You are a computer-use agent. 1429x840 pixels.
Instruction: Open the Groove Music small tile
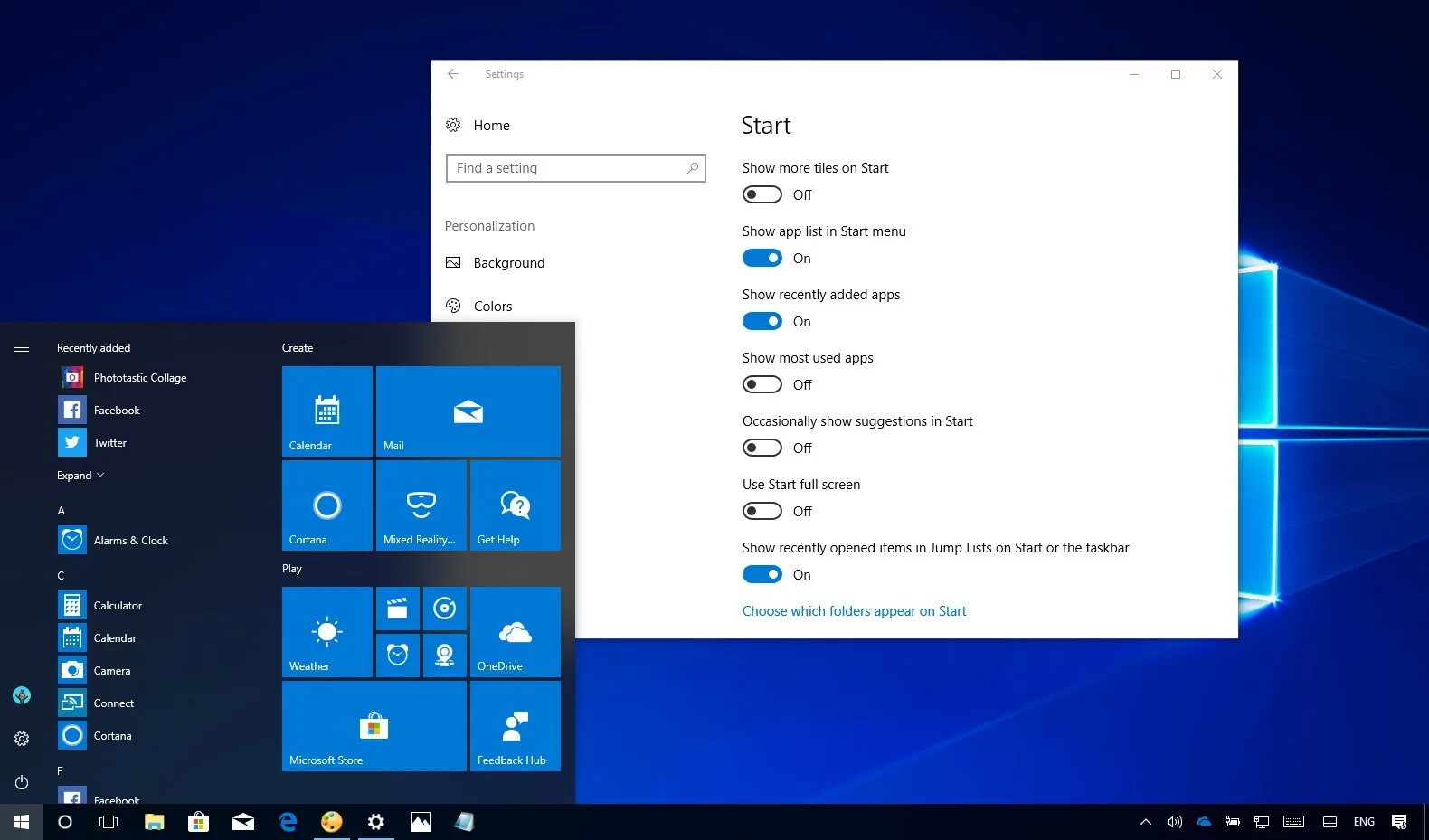click(445, 609)
